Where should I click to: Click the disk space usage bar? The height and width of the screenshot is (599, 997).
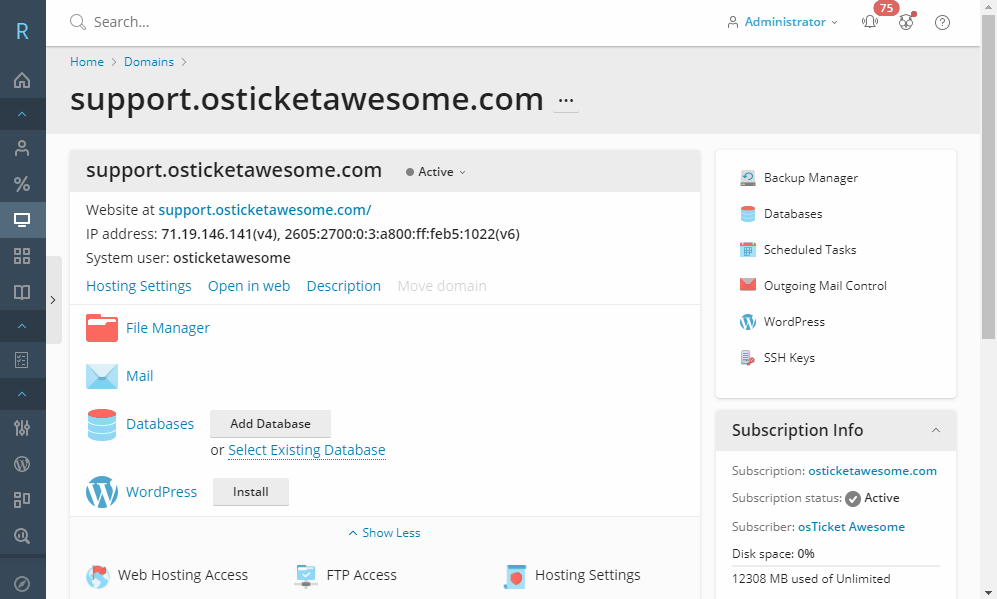click(x=835, y=565)
